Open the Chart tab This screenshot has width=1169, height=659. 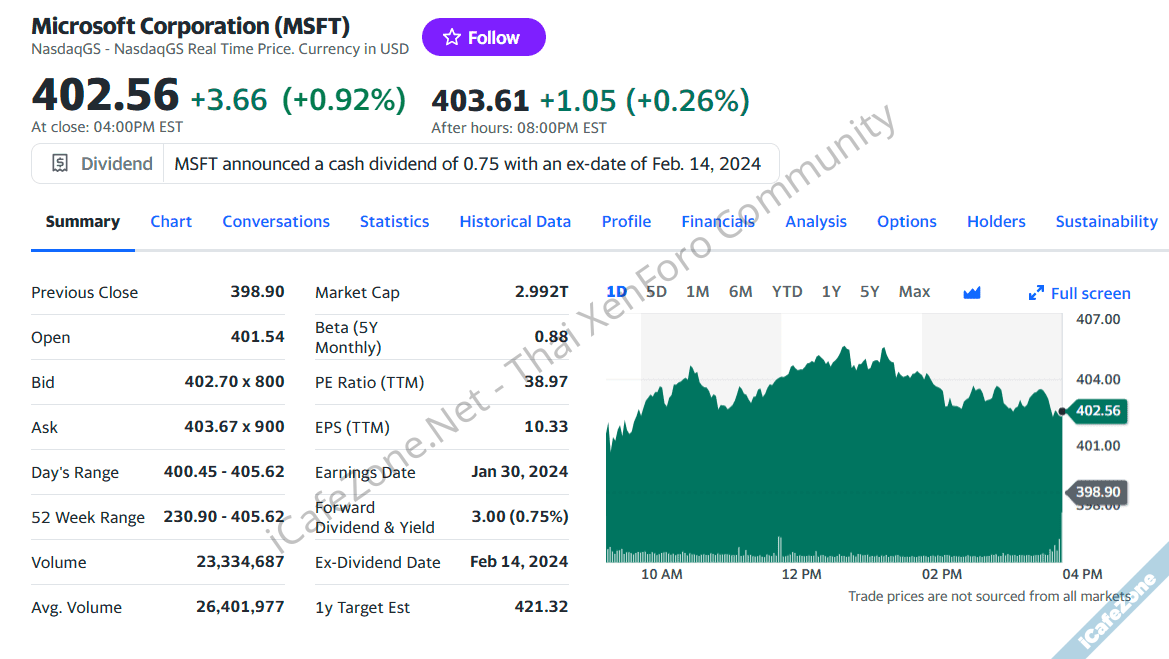(171, 222)
